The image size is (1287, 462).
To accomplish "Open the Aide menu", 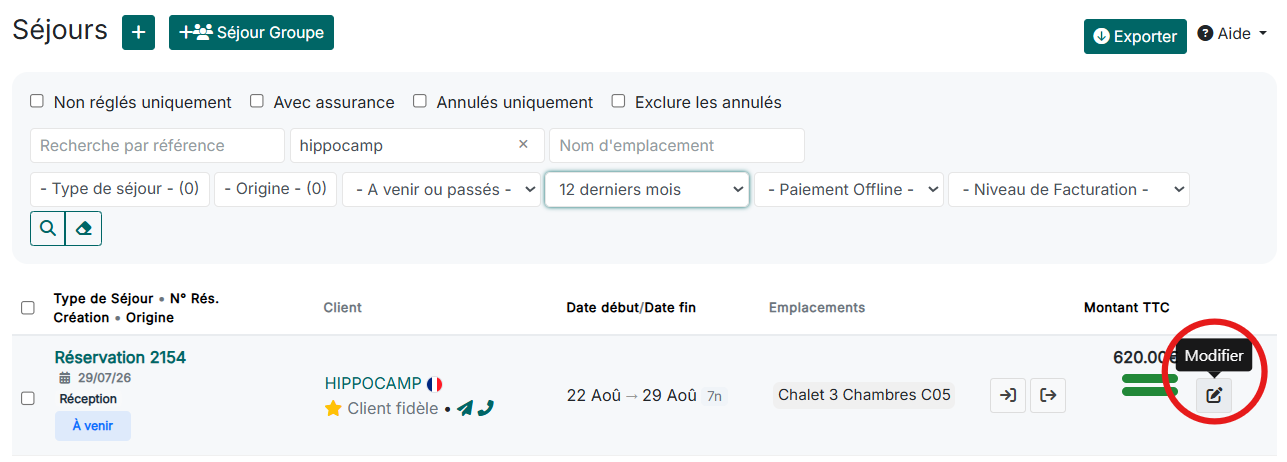I will 1232,33.
